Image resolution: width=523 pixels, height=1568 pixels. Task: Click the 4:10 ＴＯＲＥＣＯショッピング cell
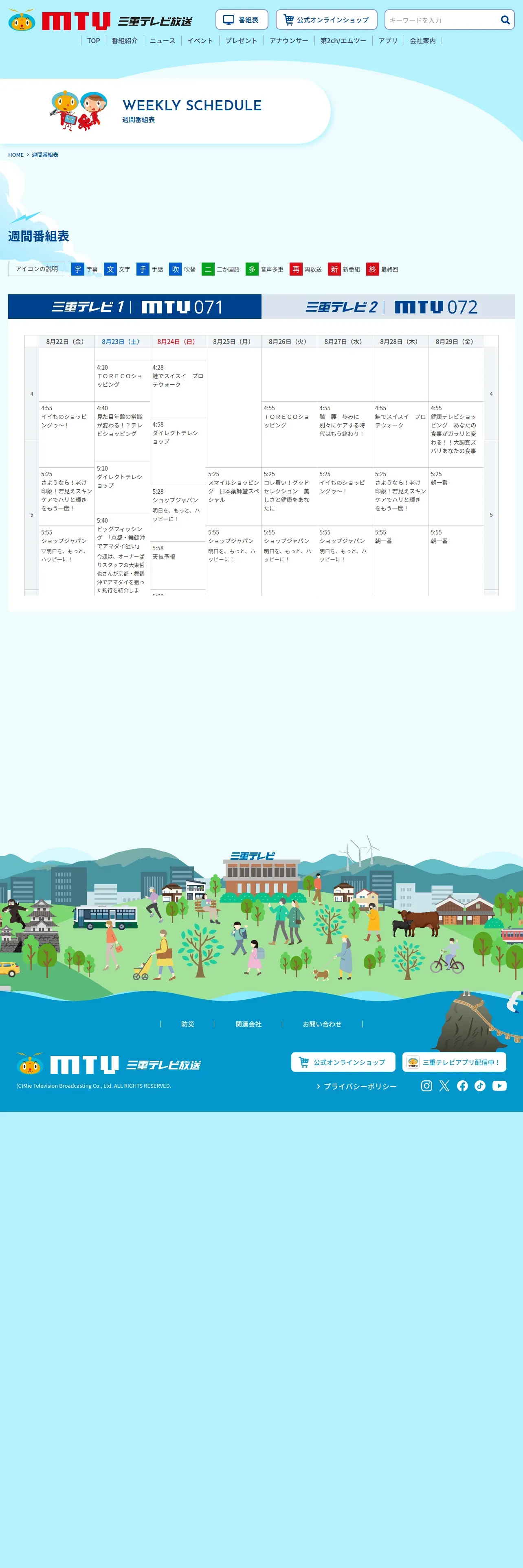[122, 381]
